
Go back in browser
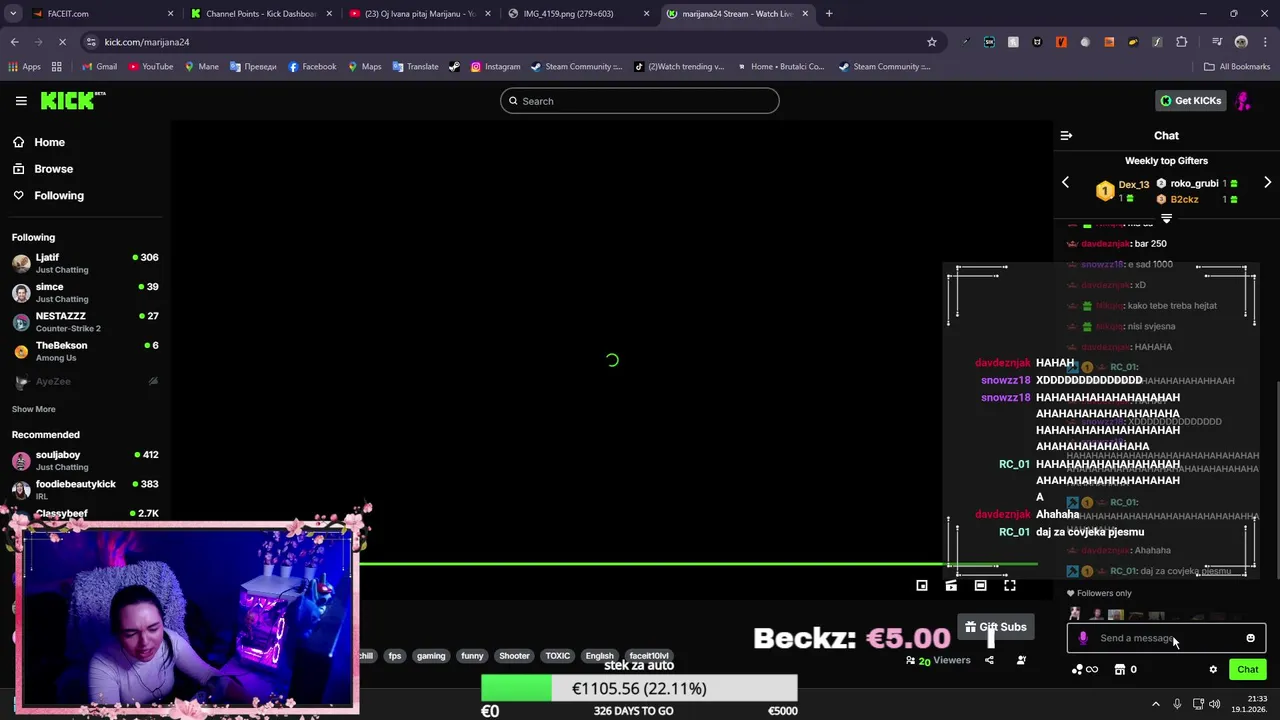pos(14,42)
